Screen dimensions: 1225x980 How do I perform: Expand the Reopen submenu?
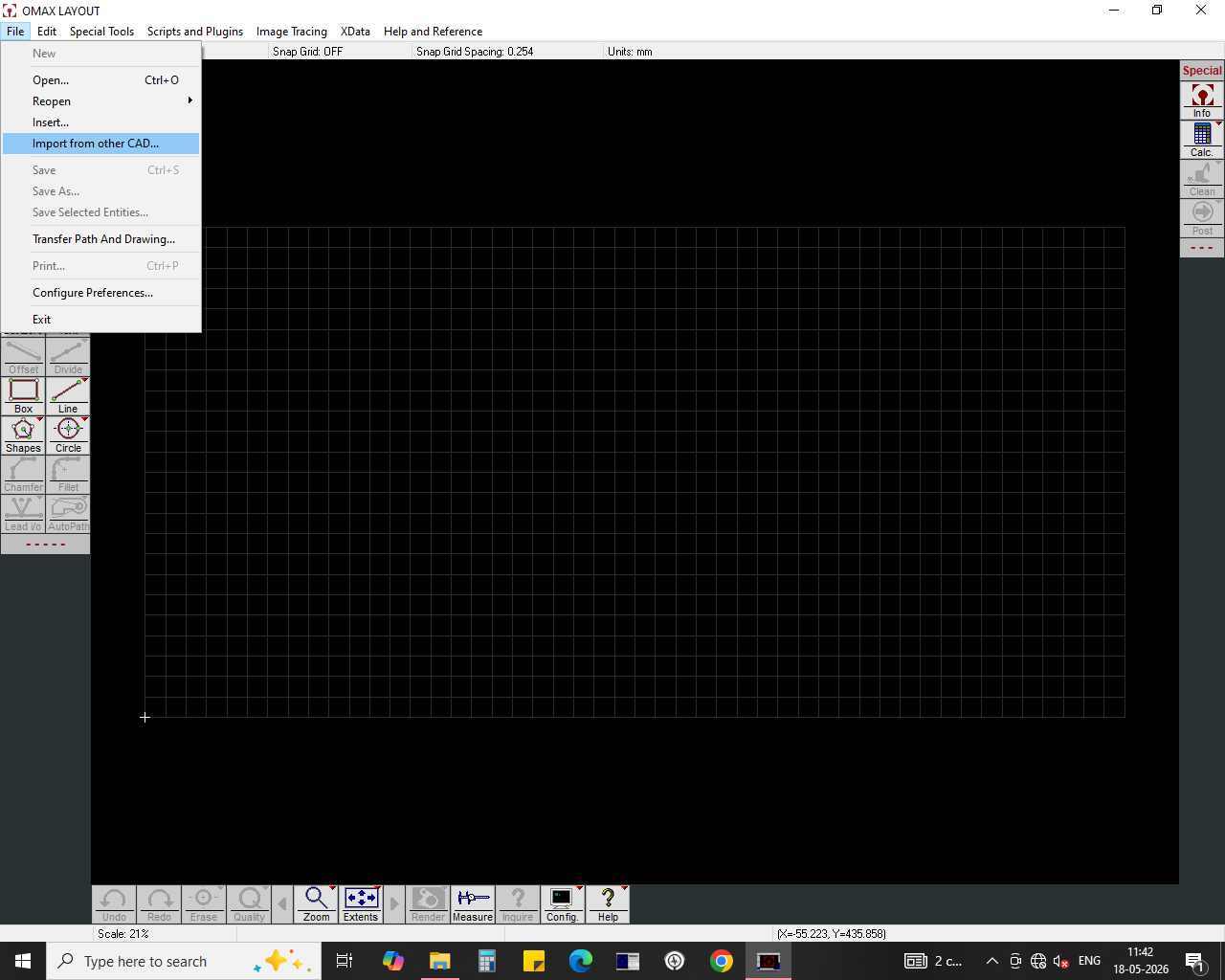tap(100, 101)
